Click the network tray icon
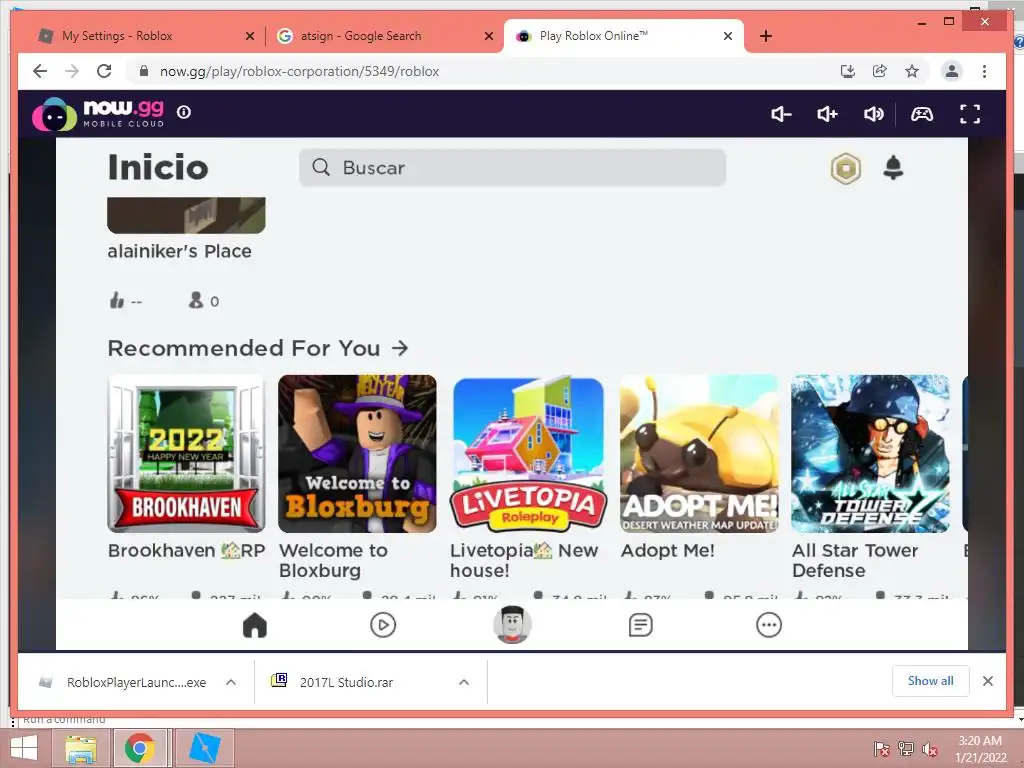The width and height of the screenshot is (1024, 768). click(906, 749)
